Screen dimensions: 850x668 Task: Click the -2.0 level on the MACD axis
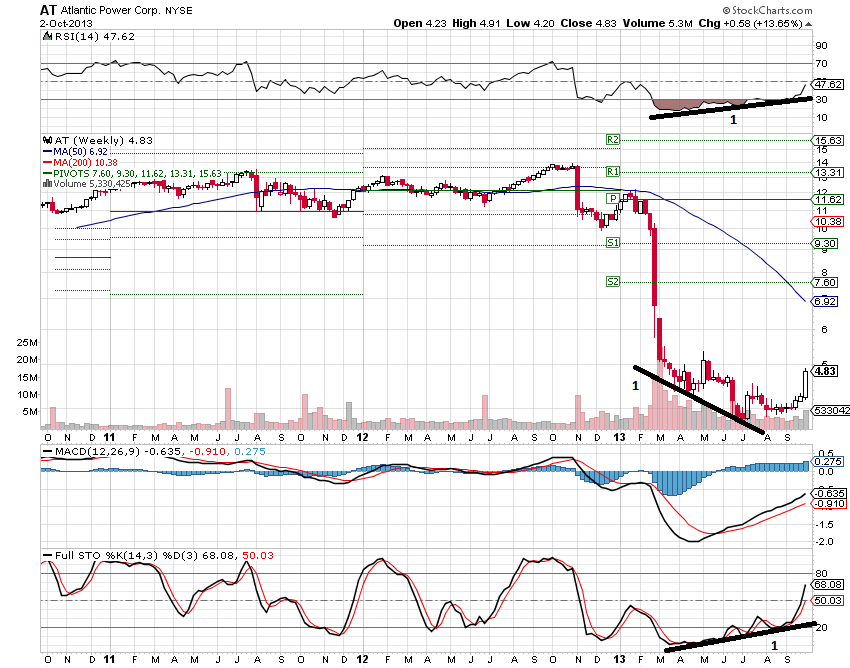(x=825, y=542)
